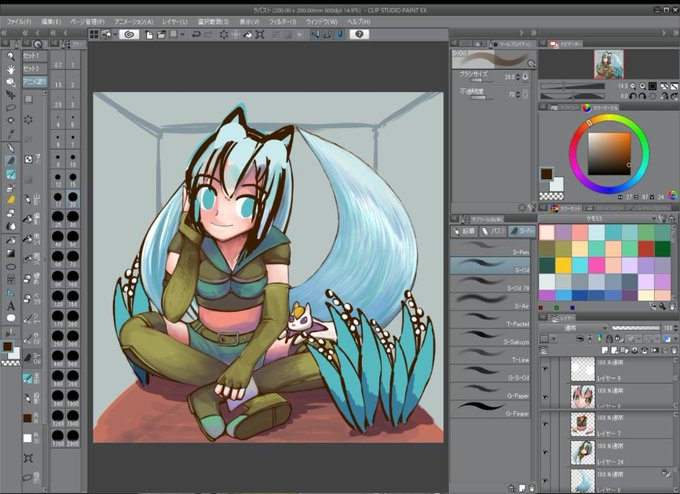Select the magnifier Zoom tool in toolbox

[11, 56]
